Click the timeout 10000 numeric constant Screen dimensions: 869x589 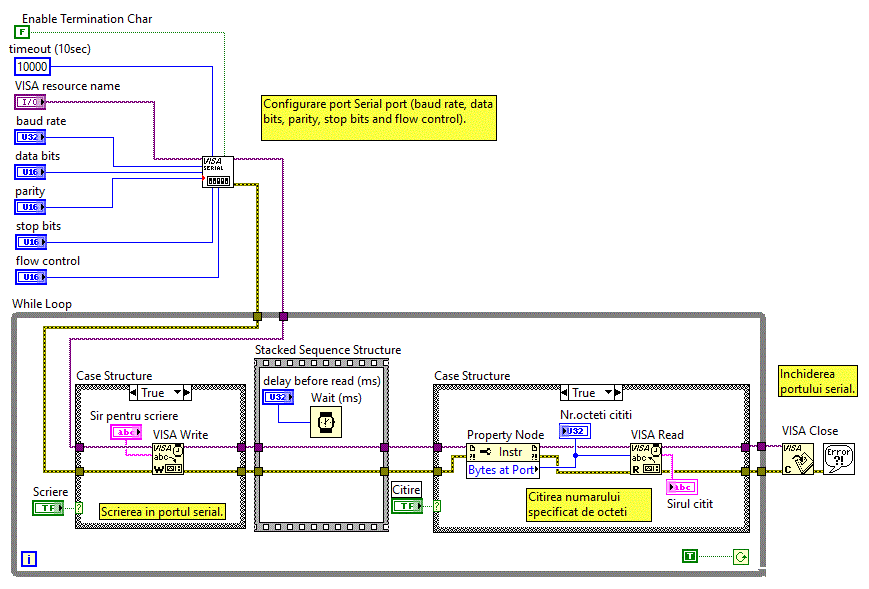click(32, 66)
